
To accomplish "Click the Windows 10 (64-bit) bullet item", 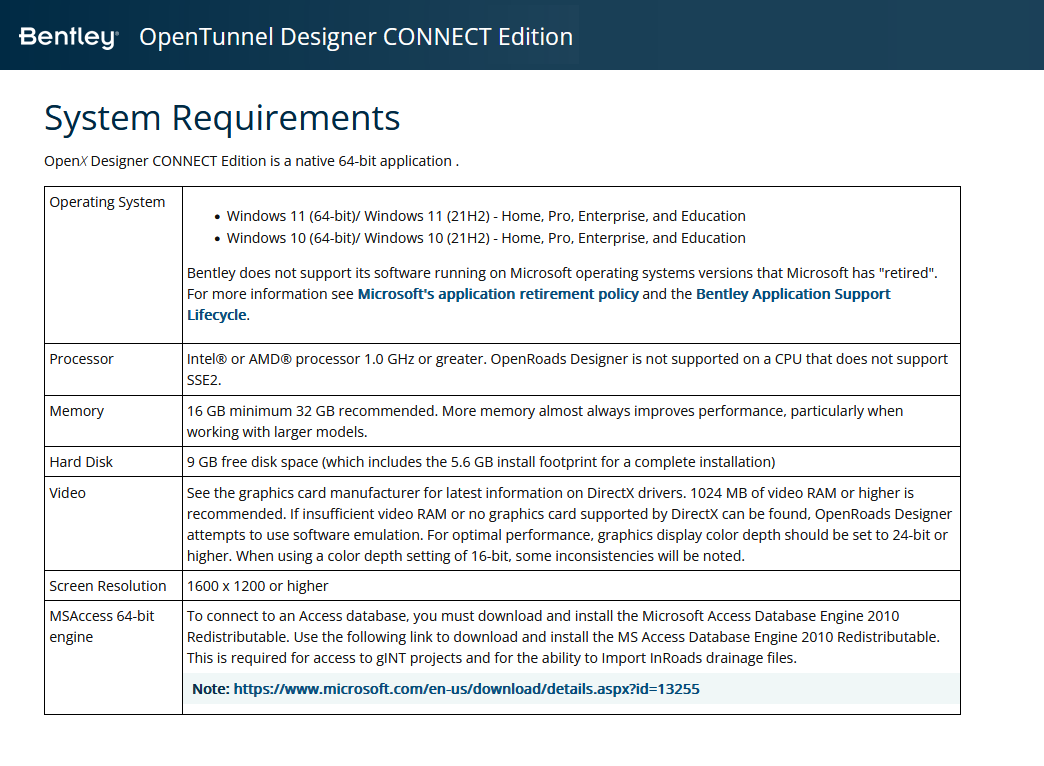I will pos(486,238).
